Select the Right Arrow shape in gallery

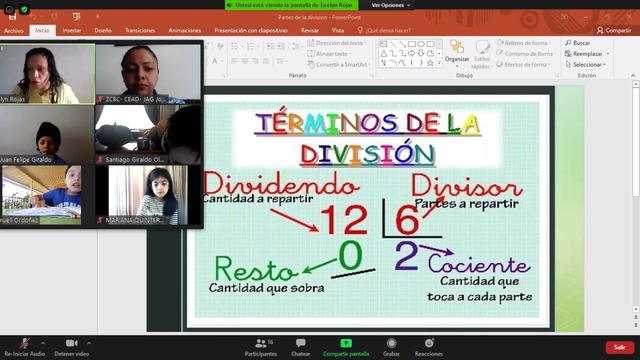[411, 53]
